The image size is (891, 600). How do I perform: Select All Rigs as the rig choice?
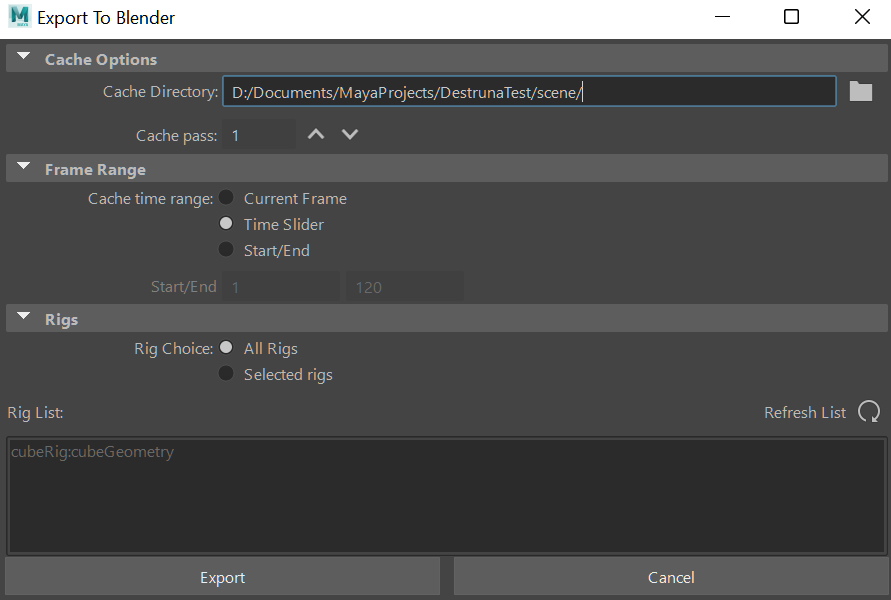(x=226, y=347)
